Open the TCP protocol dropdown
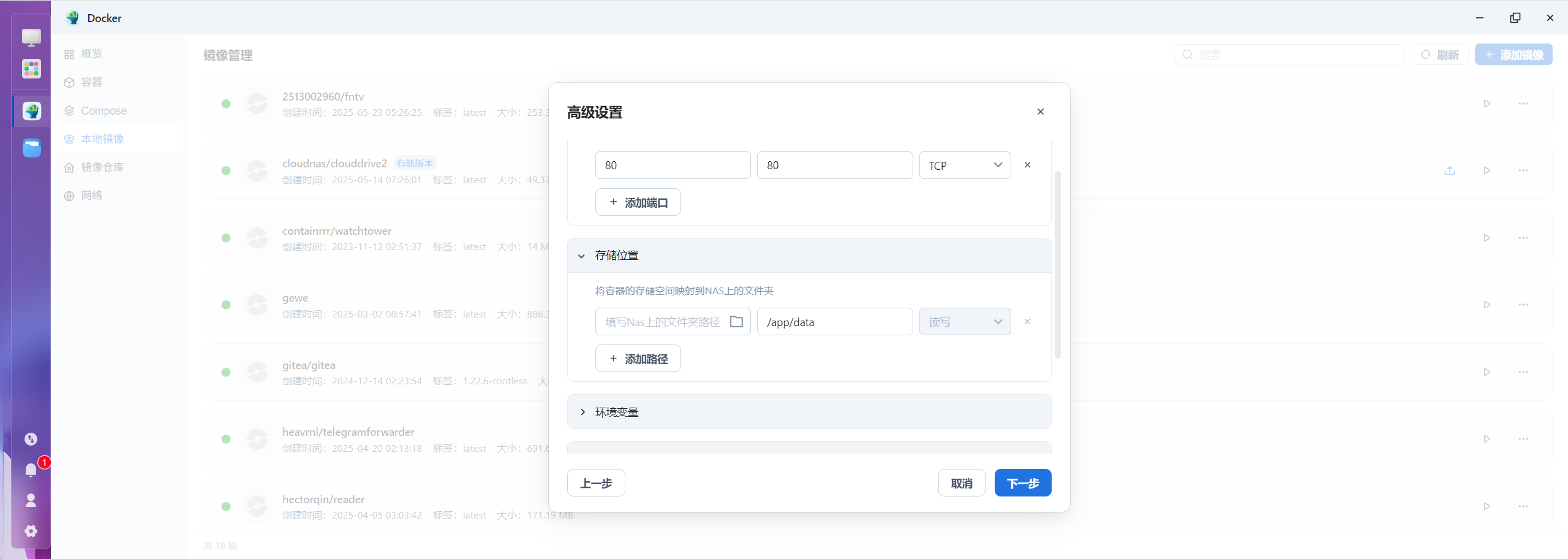The image size is (1568, 559). [x=965, y=165]
